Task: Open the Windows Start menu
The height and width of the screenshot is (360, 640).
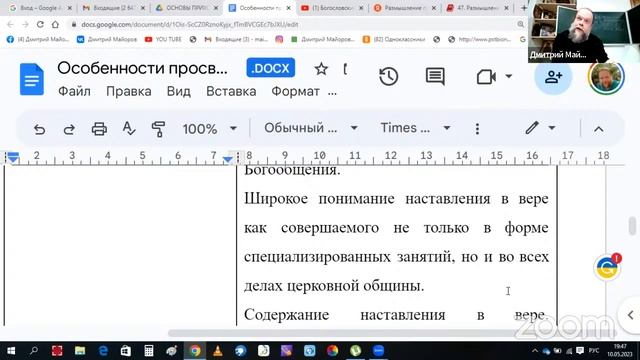Action: [11, 351]
